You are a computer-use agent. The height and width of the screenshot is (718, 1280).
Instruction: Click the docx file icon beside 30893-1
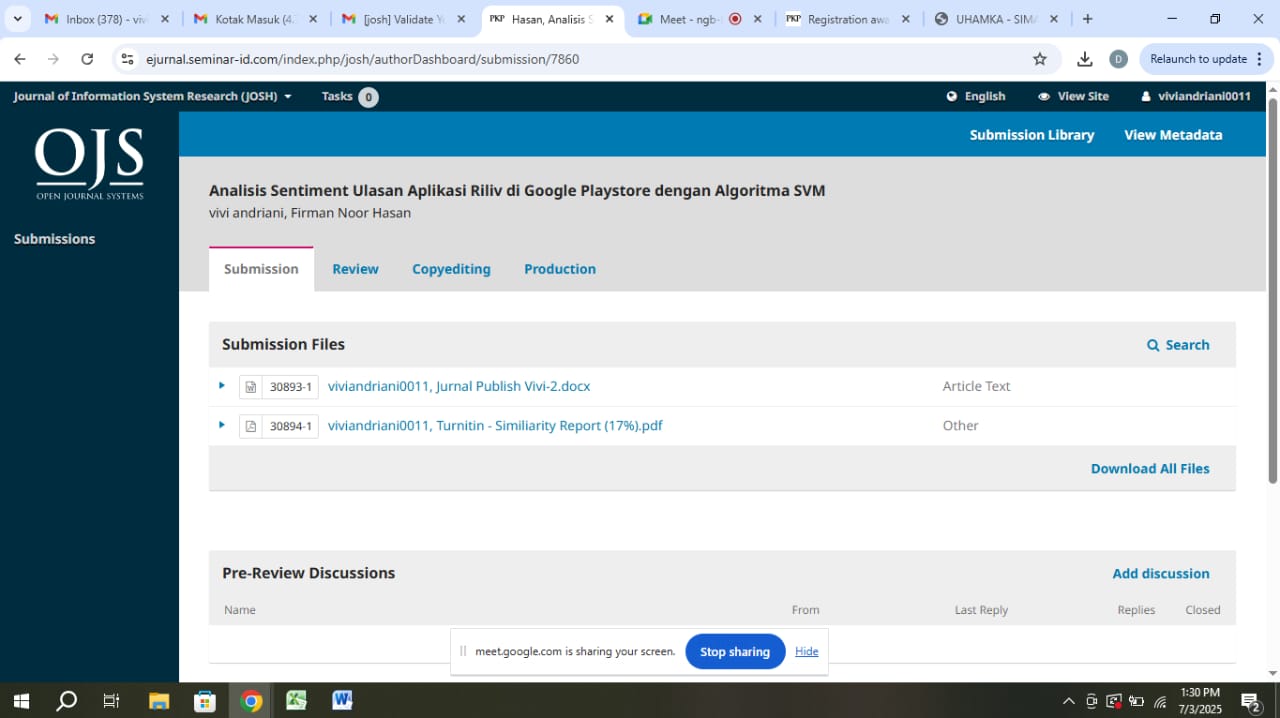(251, 387)
